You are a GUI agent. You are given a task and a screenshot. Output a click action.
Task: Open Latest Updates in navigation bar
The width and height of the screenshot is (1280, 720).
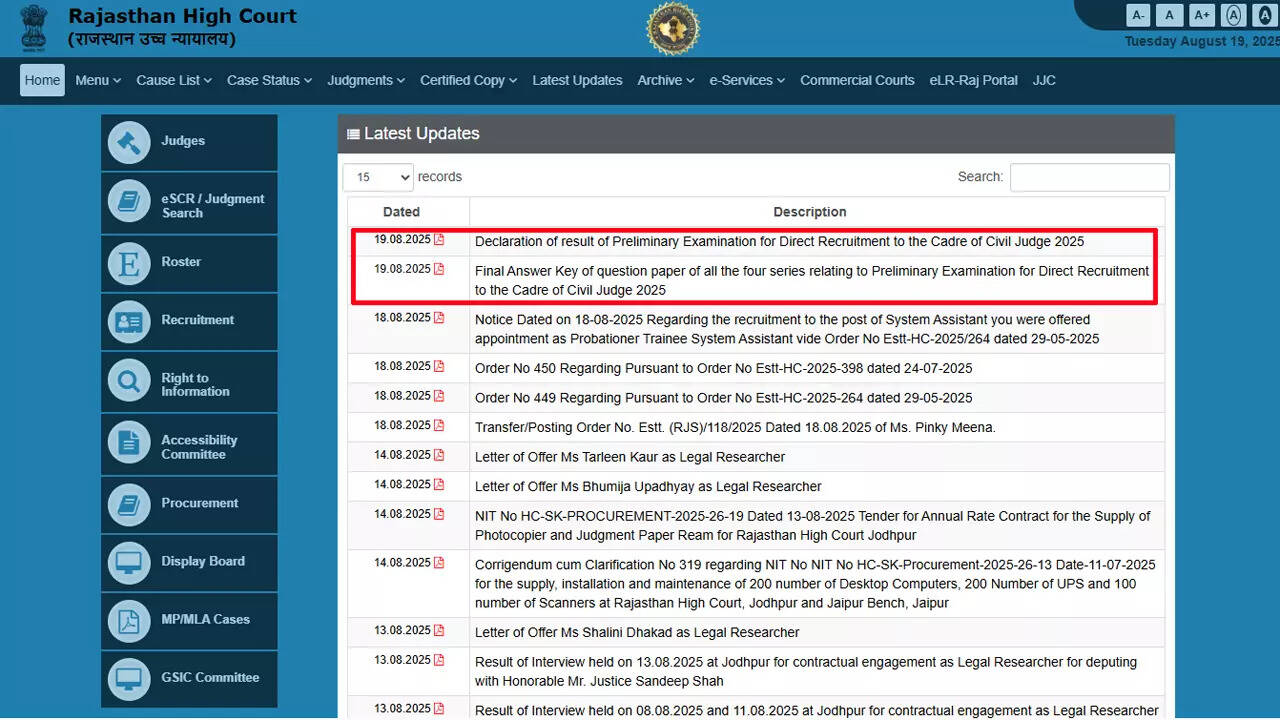(x=577, y=80)
